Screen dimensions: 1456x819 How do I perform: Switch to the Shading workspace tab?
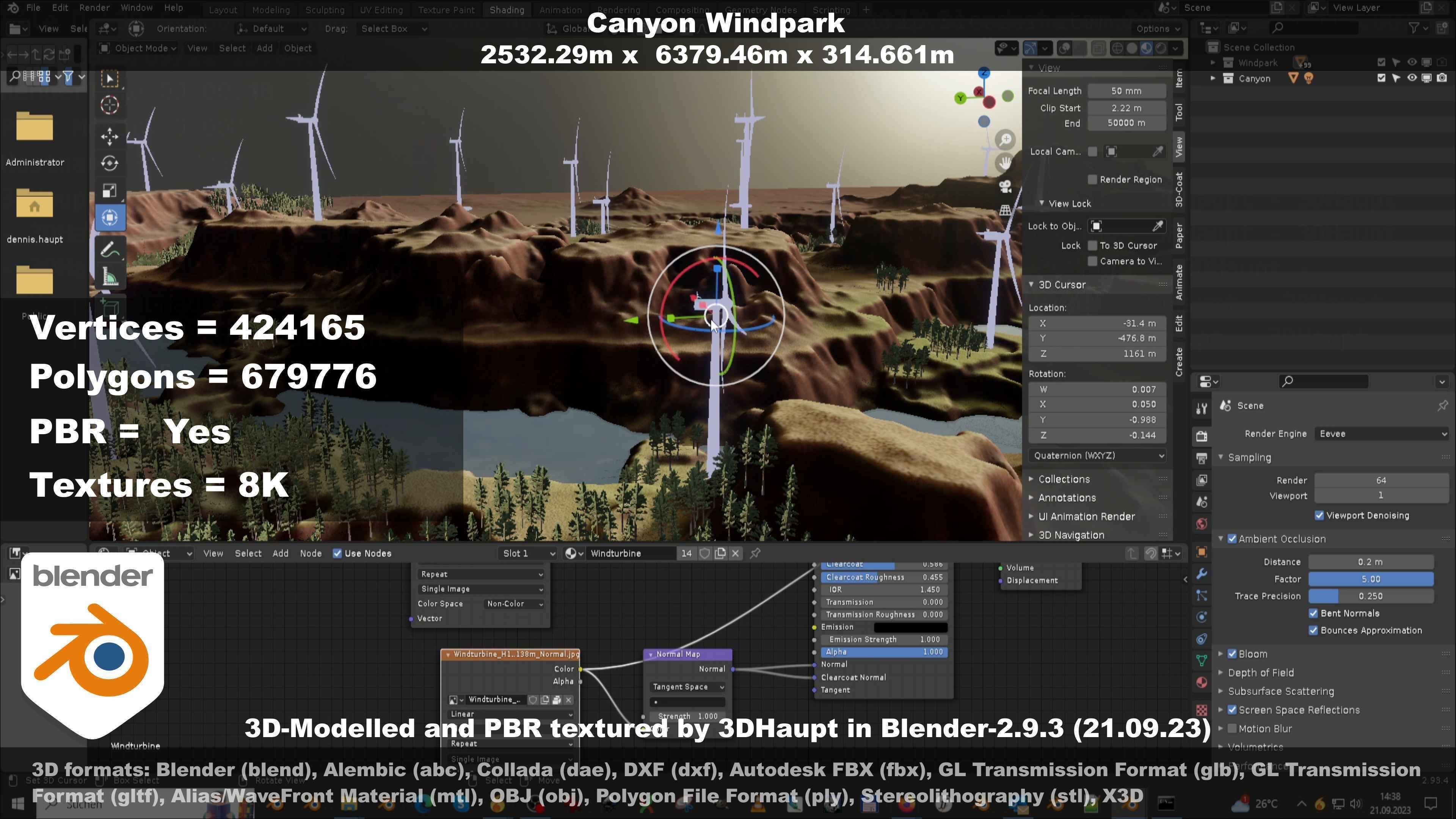tap(507, 9)
